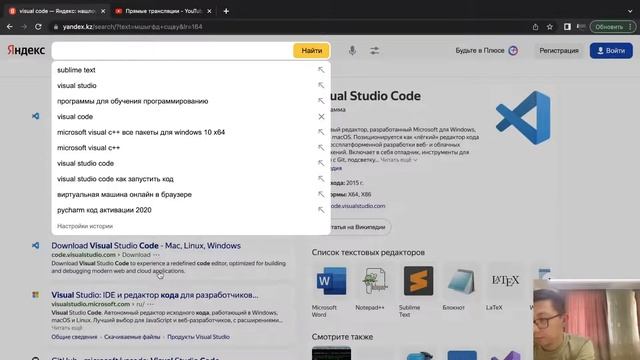The image size is (640, 360).
Task: Click the Yandex logo
Action: pos(26,50)
